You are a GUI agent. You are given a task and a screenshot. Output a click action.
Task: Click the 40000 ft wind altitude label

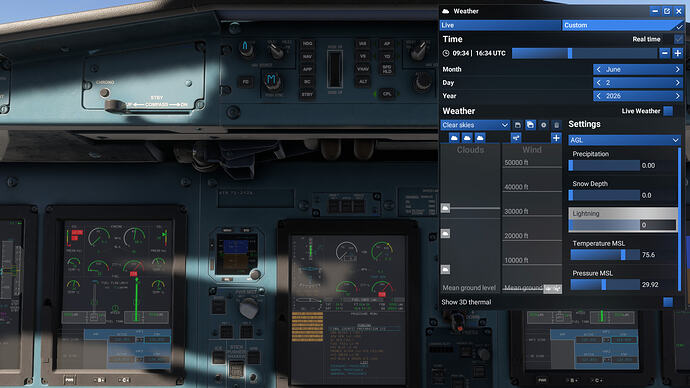click(x=516, y=187)
